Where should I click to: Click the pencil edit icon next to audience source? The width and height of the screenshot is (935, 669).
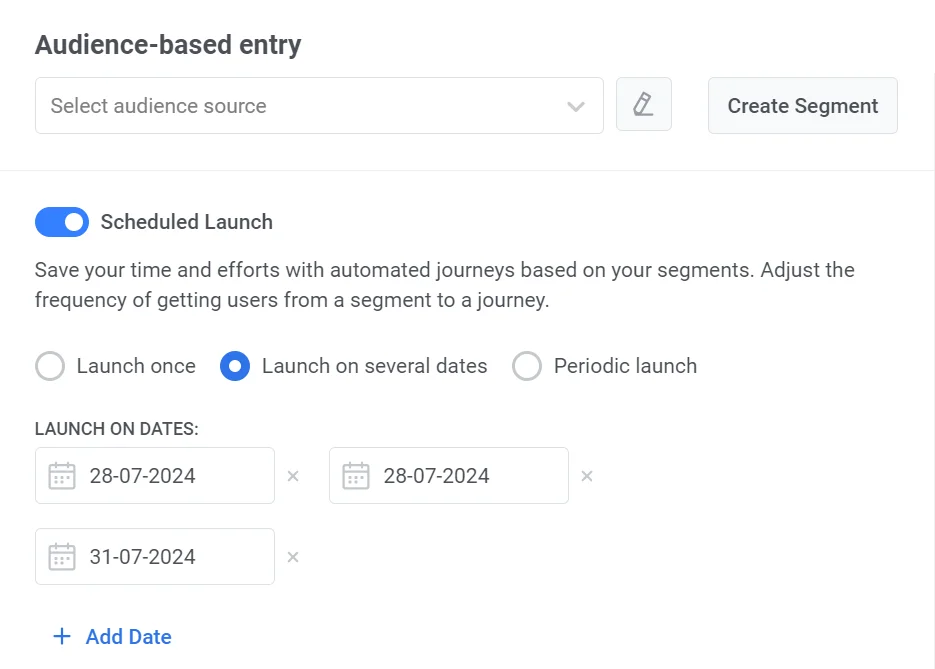click(643, 105)
